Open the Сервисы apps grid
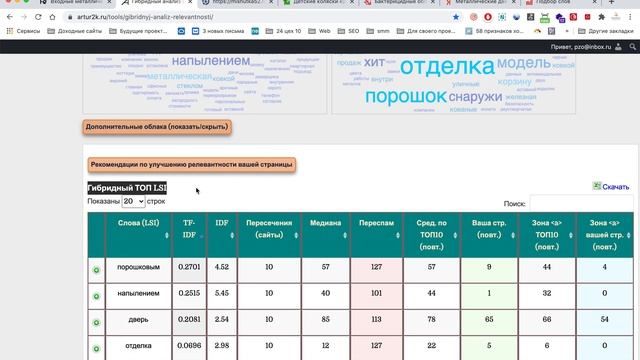This screenshot has width=640, height=360. tap(23, 31)
